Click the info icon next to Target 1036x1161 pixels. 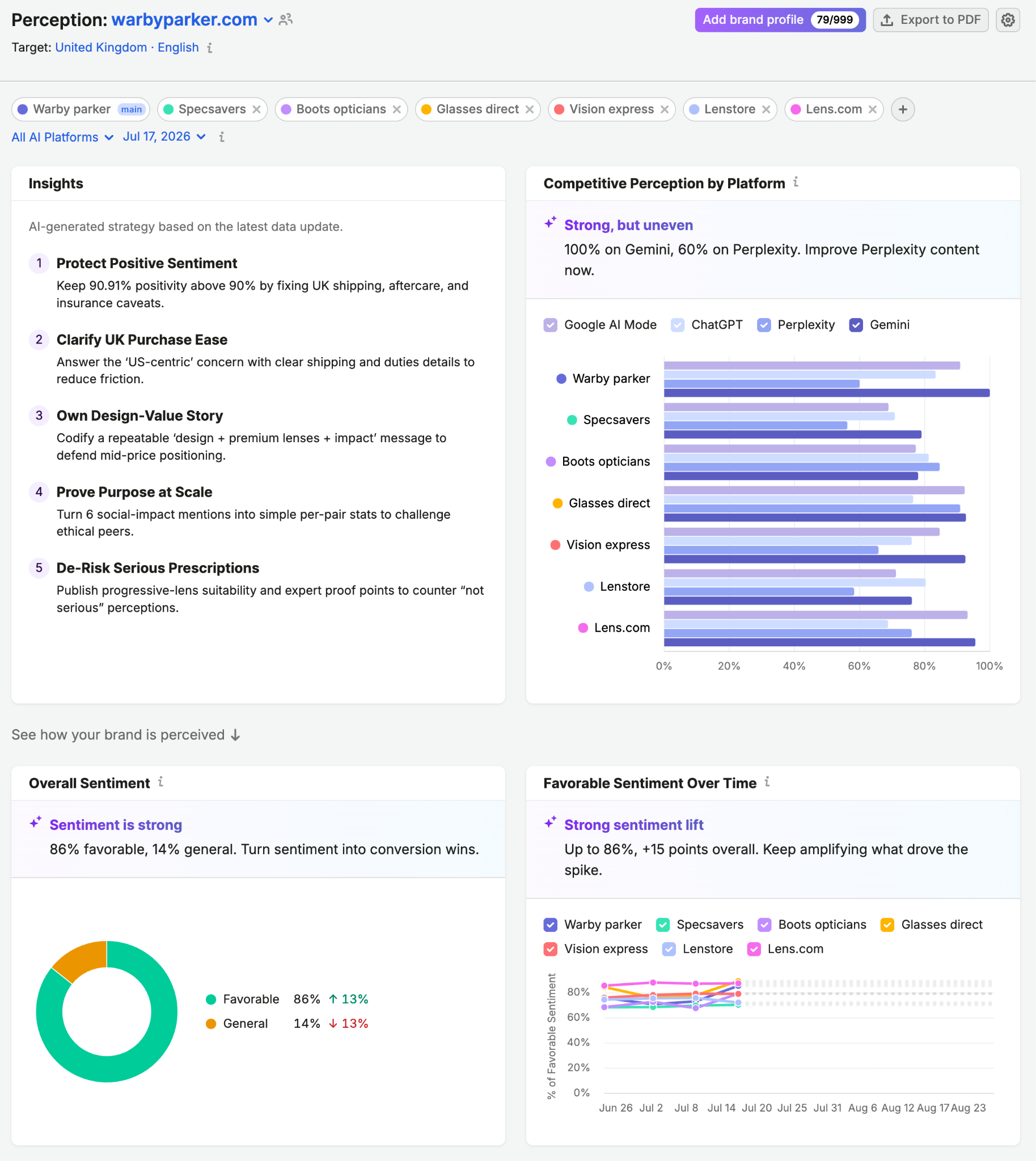[x=209, y=48]
